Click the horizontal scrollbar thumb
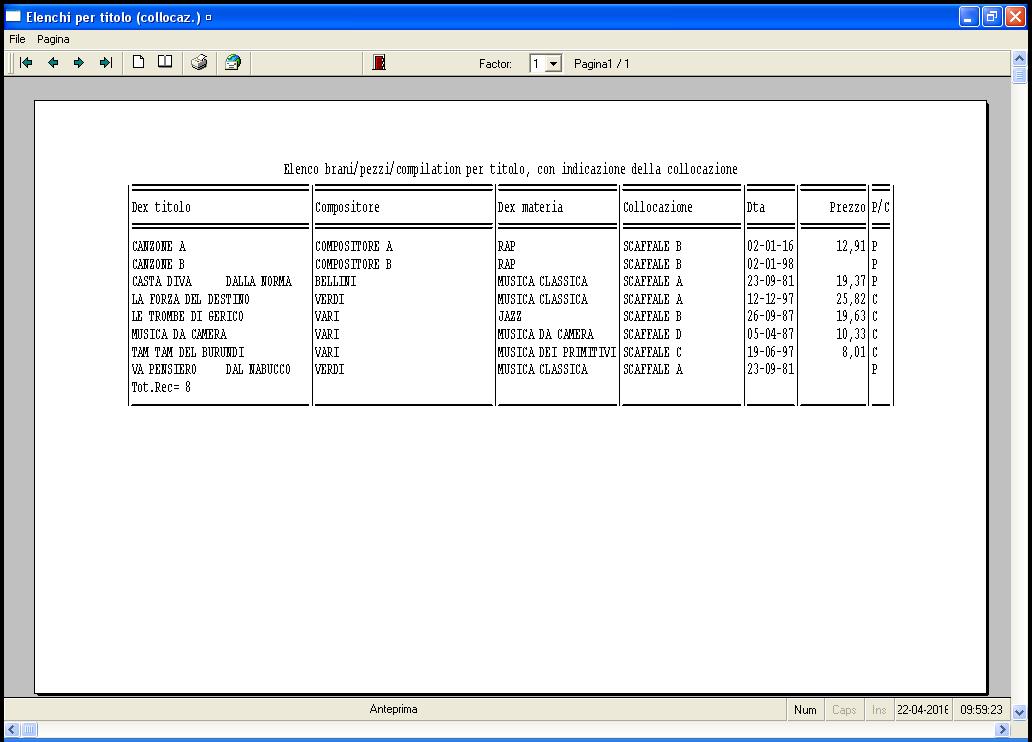 [30, 729]
